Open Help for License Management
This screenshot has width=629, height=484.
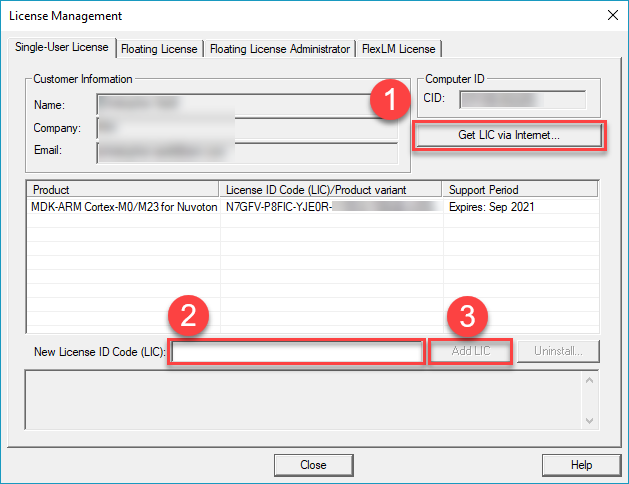(x=581, y=465)
